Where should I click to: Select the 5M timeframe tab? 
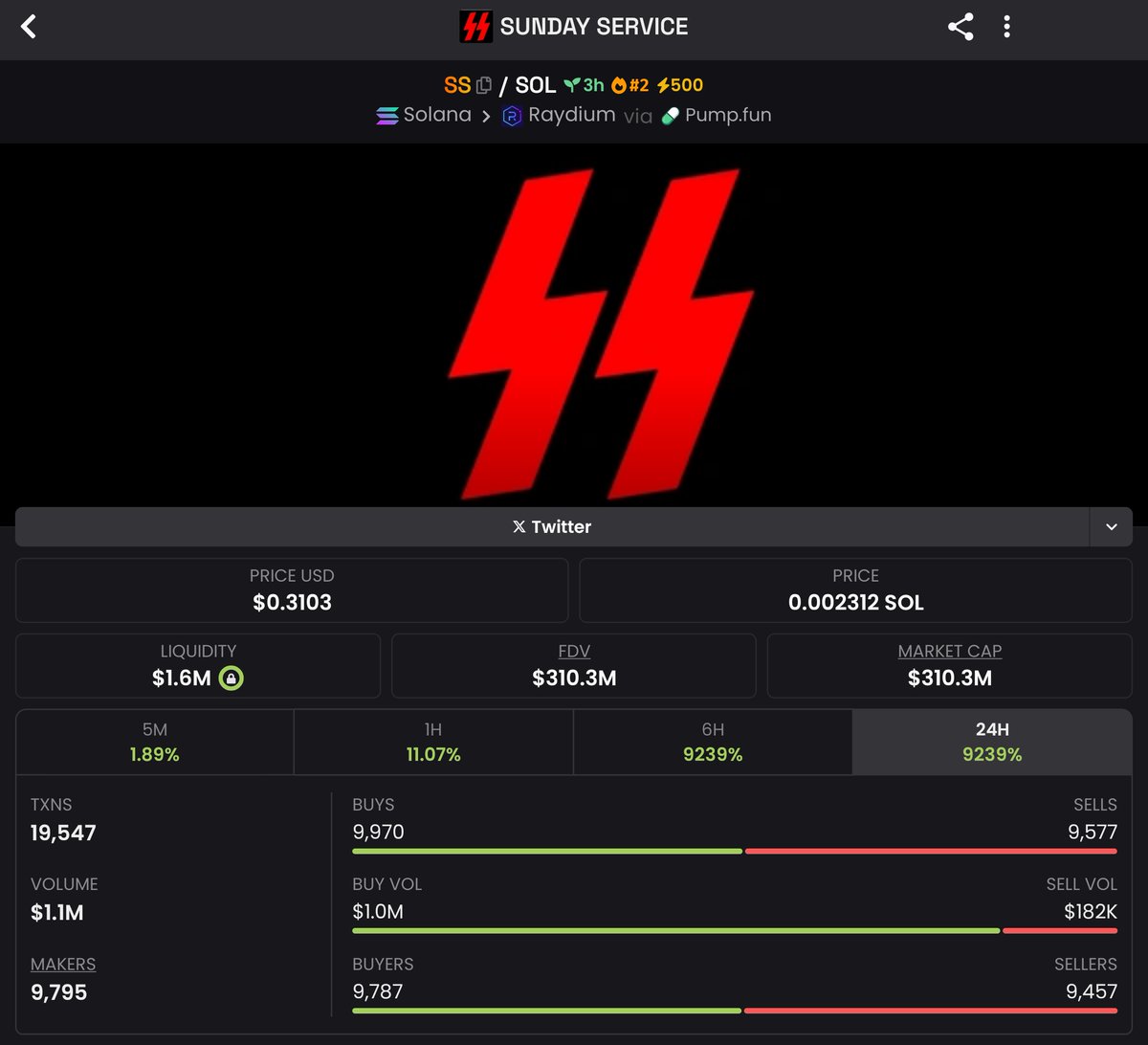click(155, 742)
